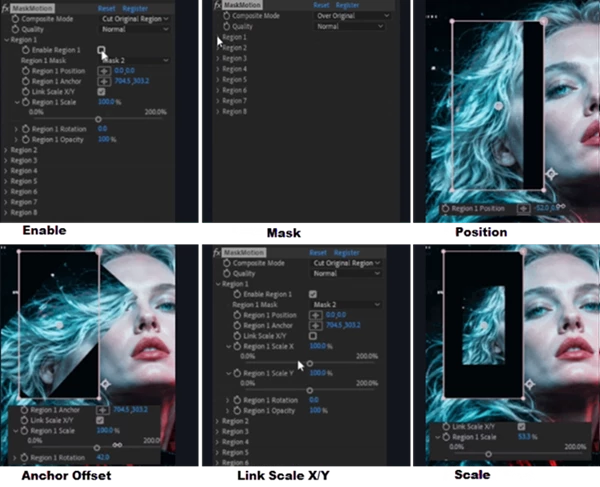
Task: Click the fx icon in the Mask panel
Action: tap(217, 5)
